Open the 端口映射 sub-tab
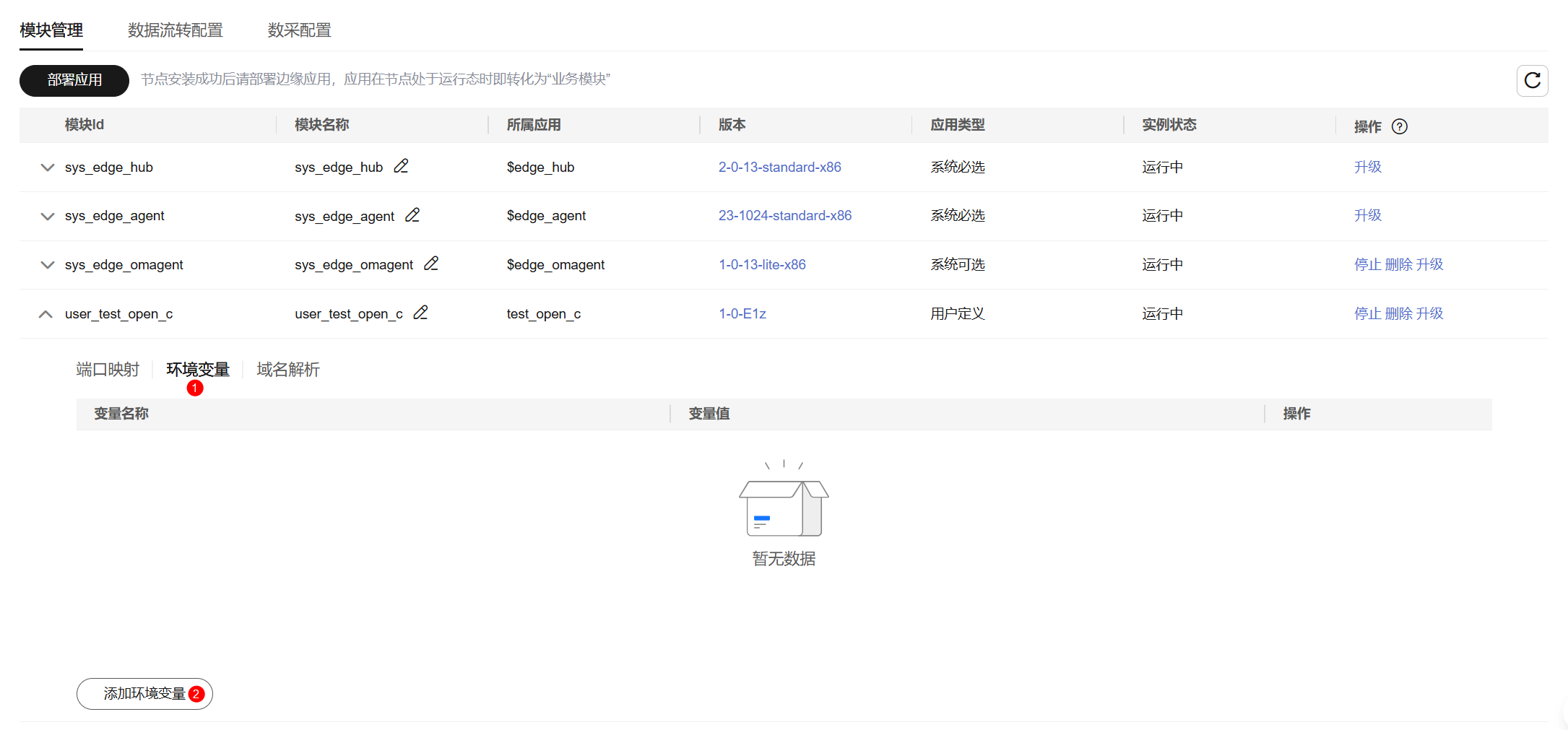This screenshot has width=1568, height=730. pos(108,370)
